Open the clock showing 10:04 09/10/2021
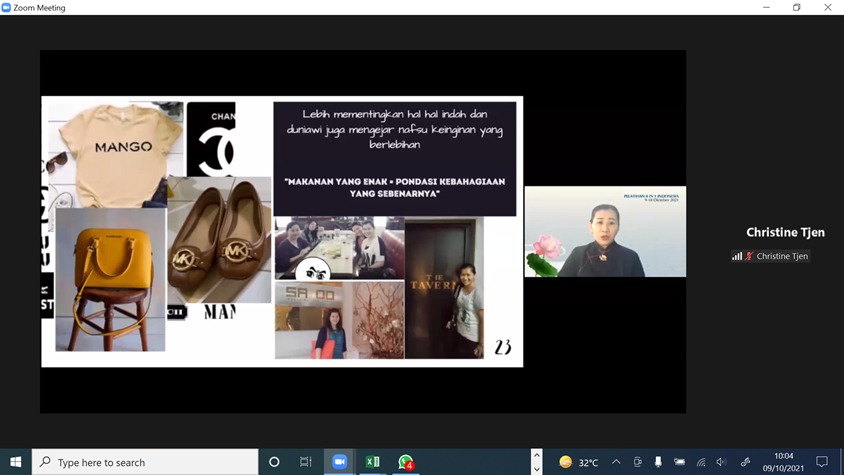The height and width of the screenshot is (475, 844). (x=783, y=462)
